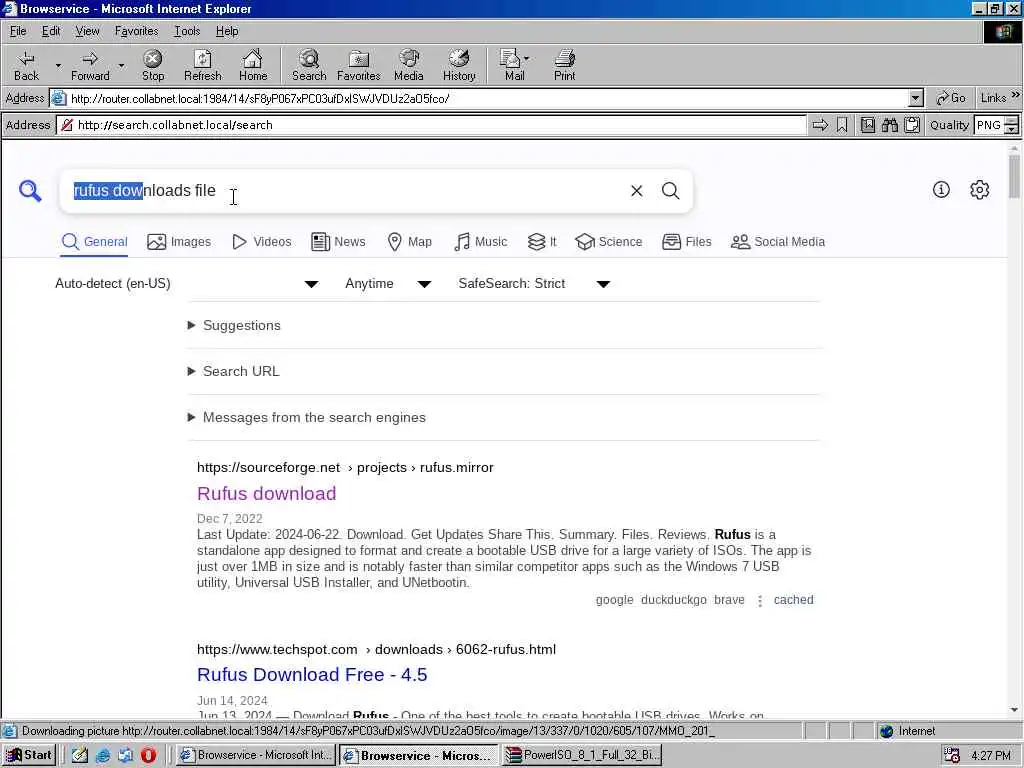1024x768 pixels.
Task: Open the Help menu
Action: 227,31
